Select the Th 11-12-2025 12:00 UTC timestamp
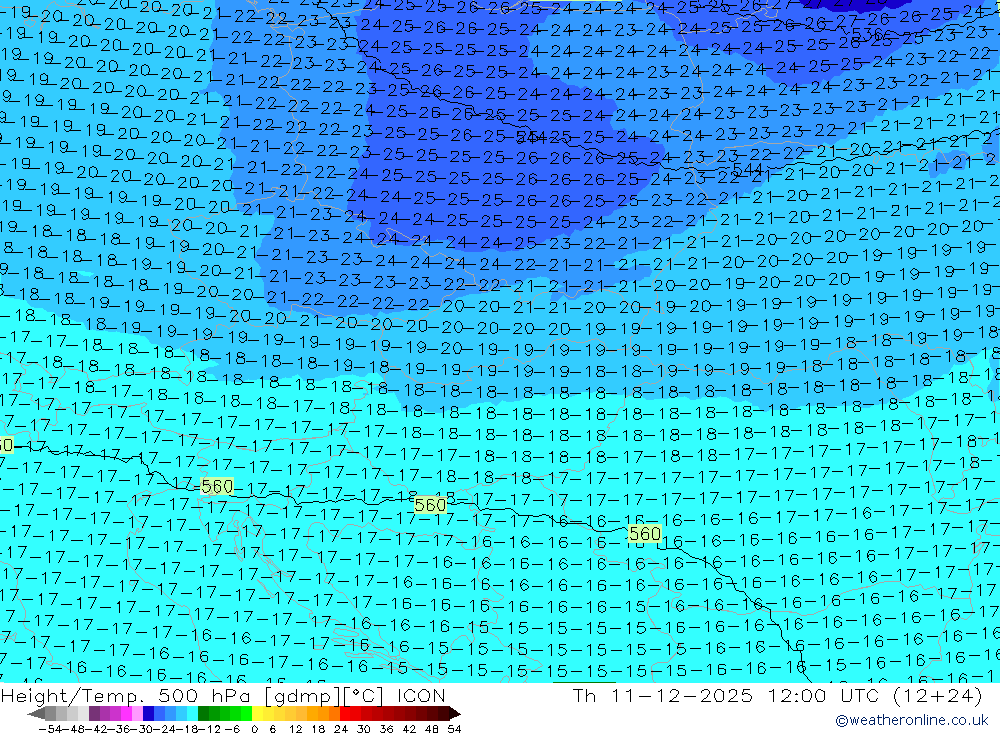This screenshot has height=733, width=1000. [725, 695]
